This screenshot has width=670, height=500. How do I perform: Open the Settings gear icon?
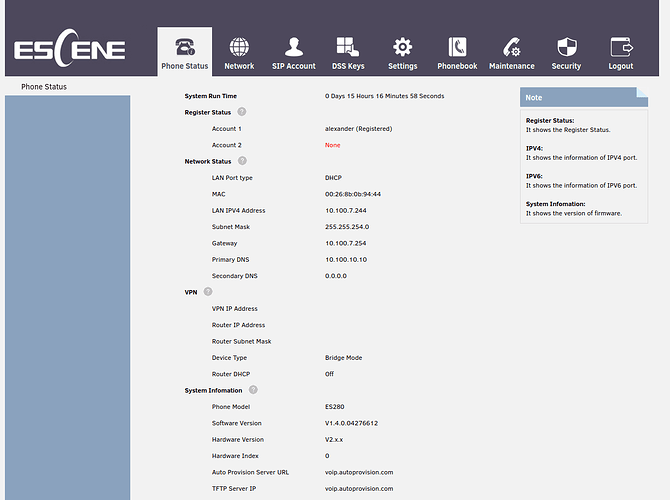[x=403, y=47]
